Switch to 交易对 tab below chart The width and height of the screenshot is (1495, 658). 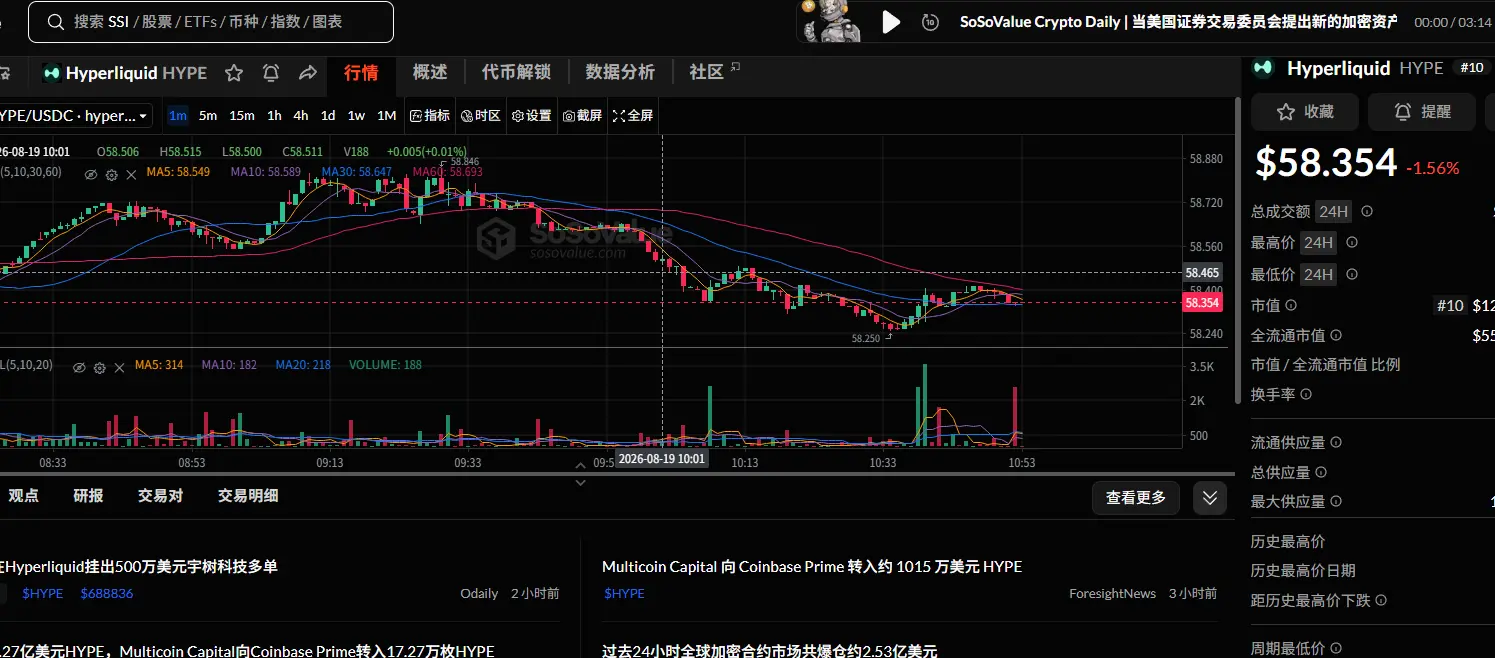point(160,495)
